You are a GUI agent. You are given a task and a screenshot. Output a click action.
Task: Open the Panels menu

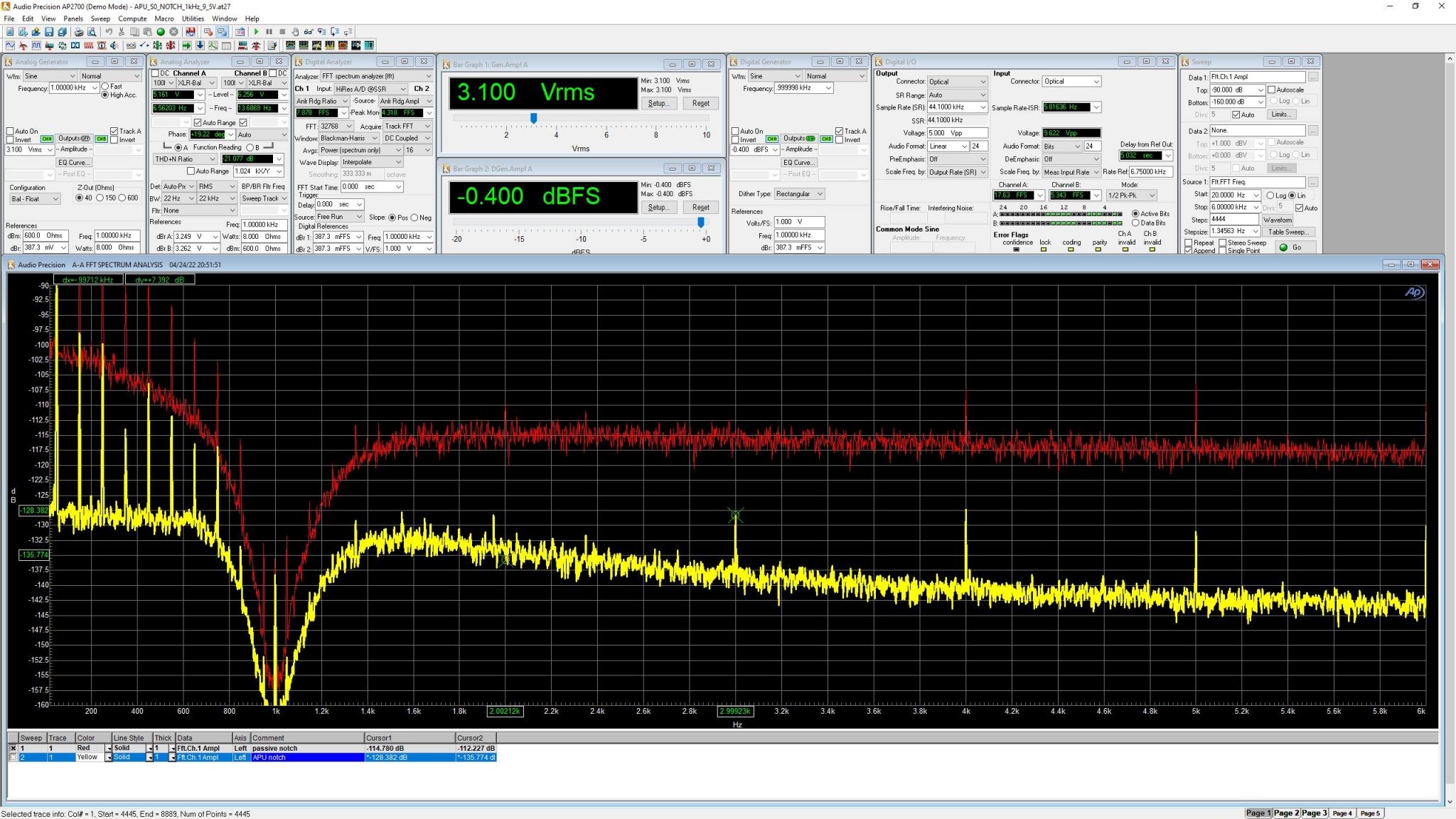73,18
